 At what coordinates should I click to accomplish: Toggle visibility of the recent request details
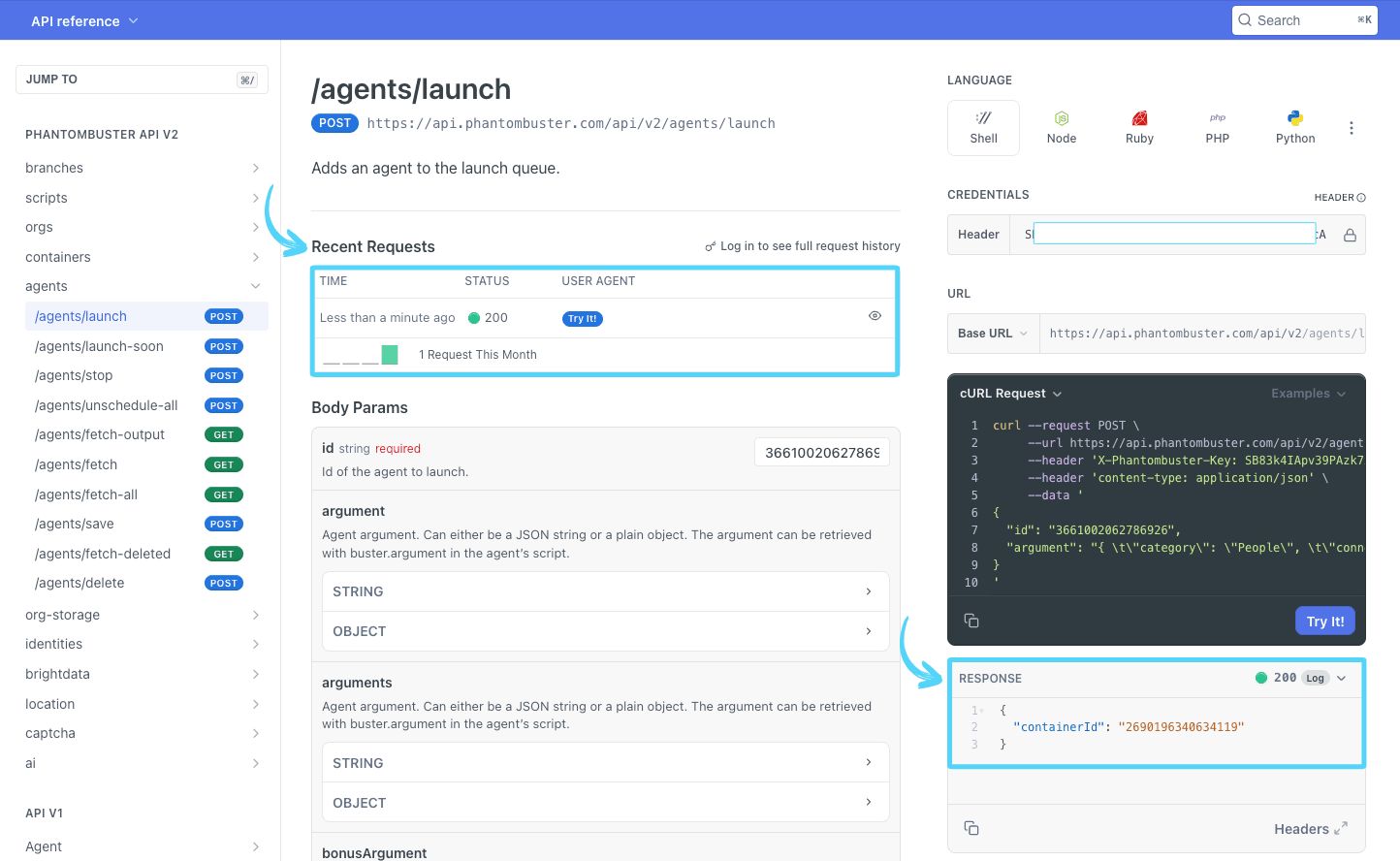point(875,315)
